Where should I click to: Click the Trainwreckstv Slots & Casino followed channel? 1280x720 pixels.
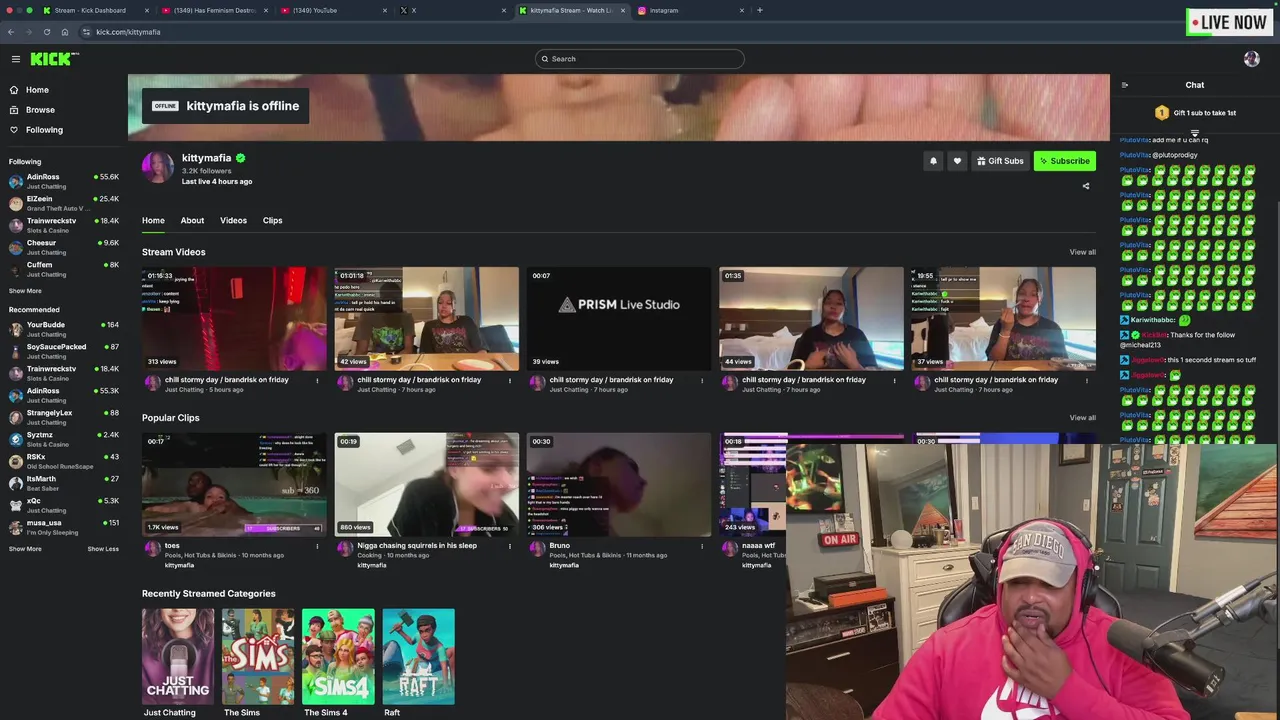tap(63, 225)
